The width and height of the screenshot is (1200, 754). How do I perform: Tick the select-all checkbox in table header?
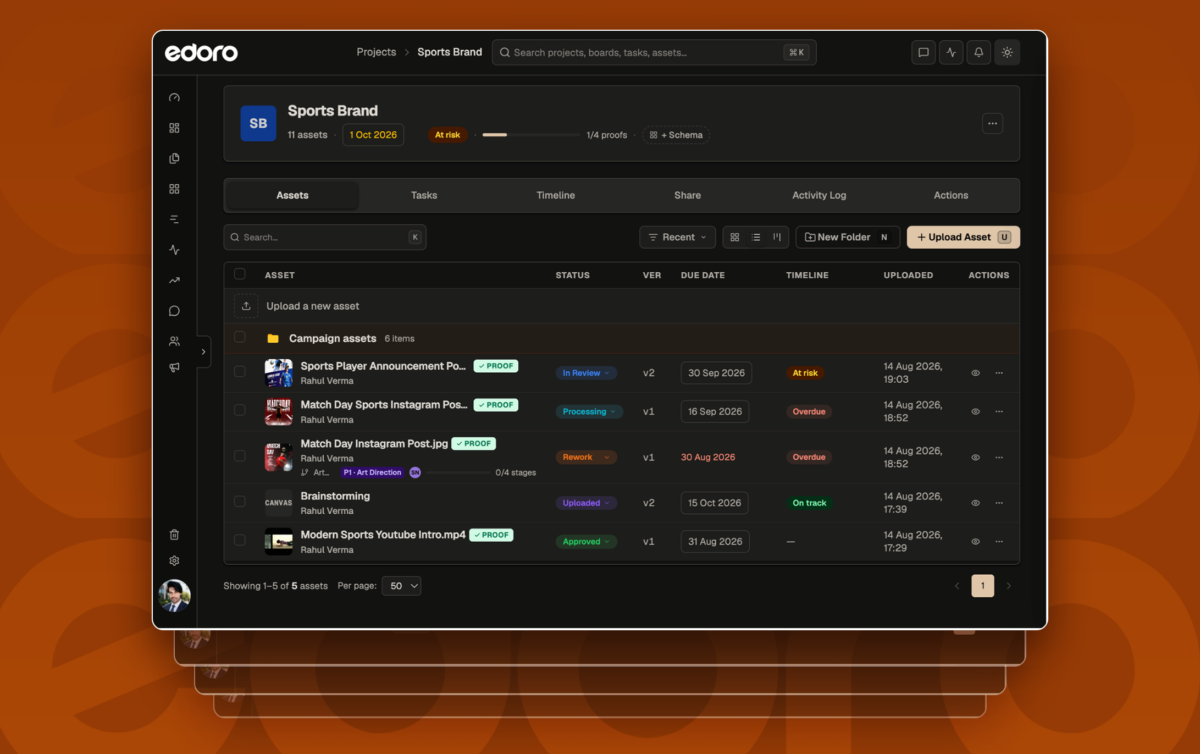click(240, 274)
